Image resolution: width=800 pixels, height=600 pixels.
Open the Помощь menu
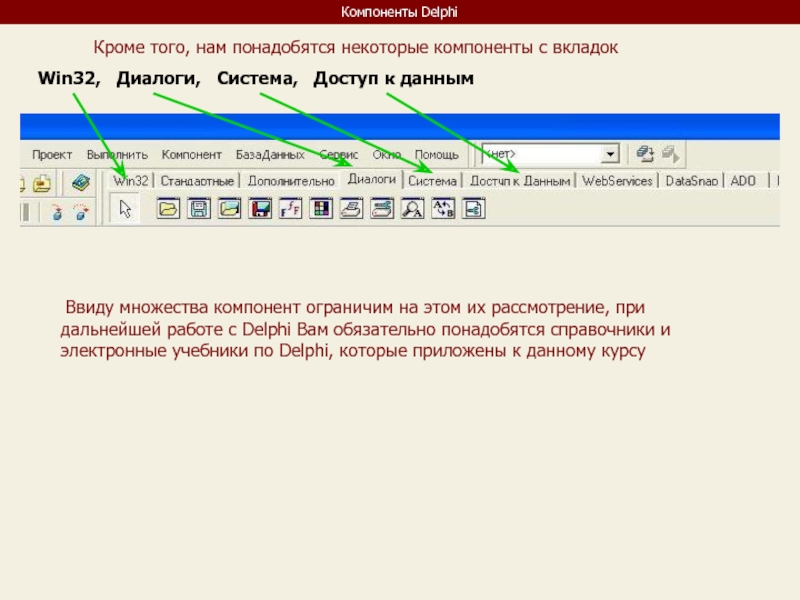437,155
